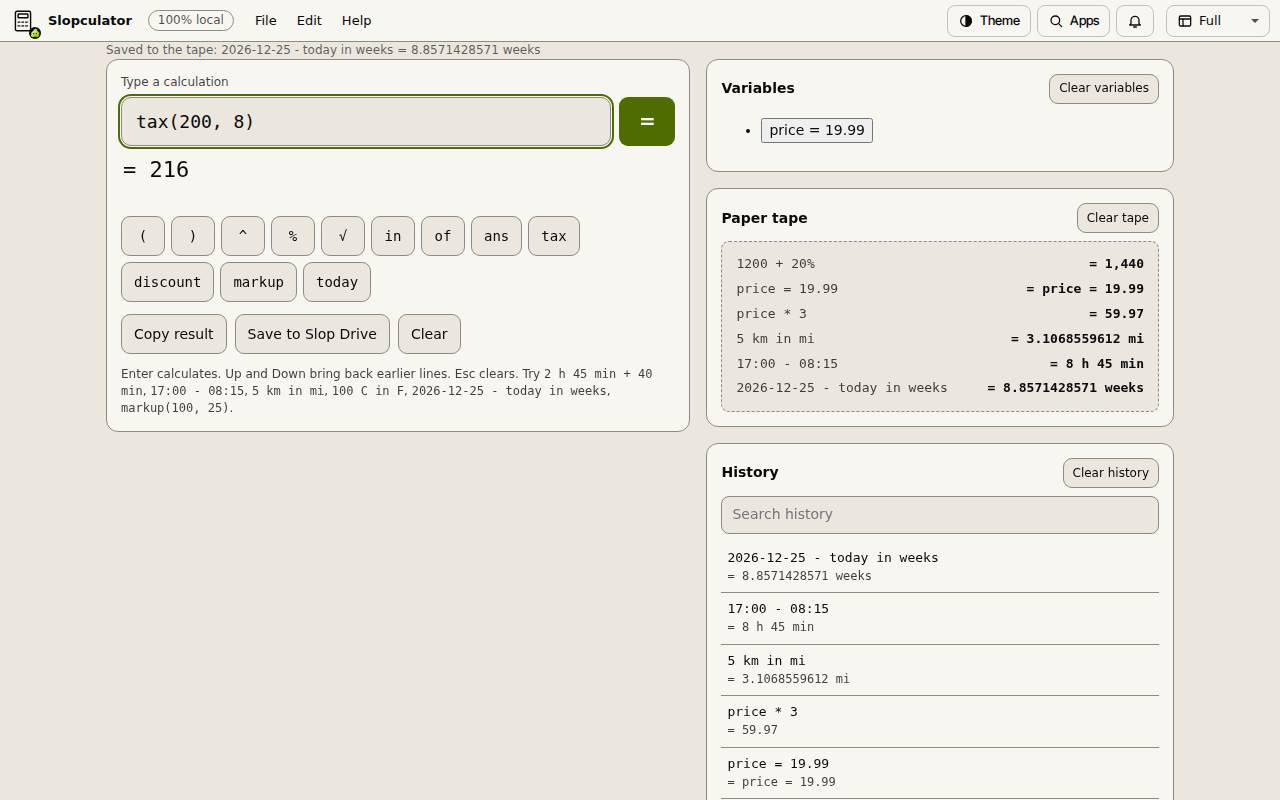Click Clear history button
This screenshot has height=800, width=1280.
[1110, 473]
